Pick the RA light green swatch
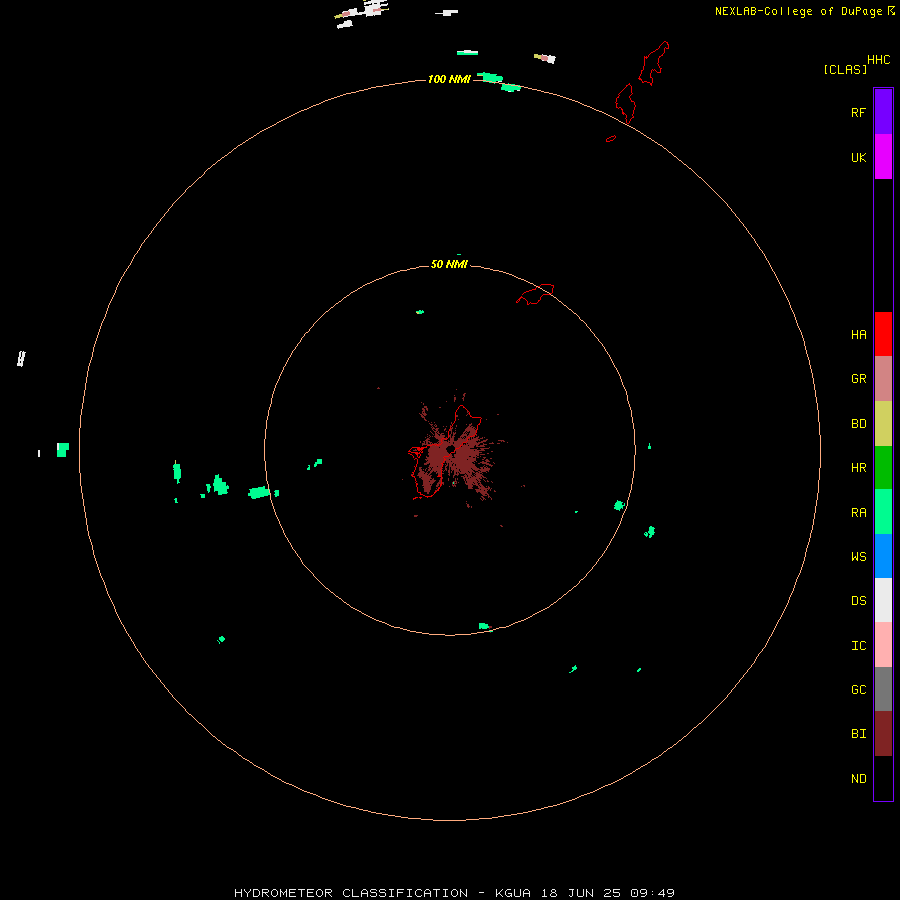 883,512
